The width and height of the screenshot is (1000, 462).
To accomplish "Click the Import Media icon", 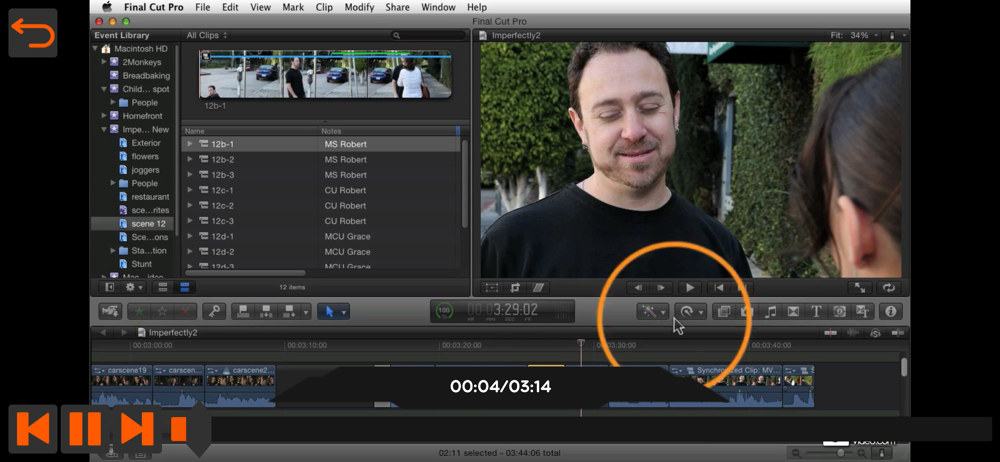I will [x=110, y=311].
